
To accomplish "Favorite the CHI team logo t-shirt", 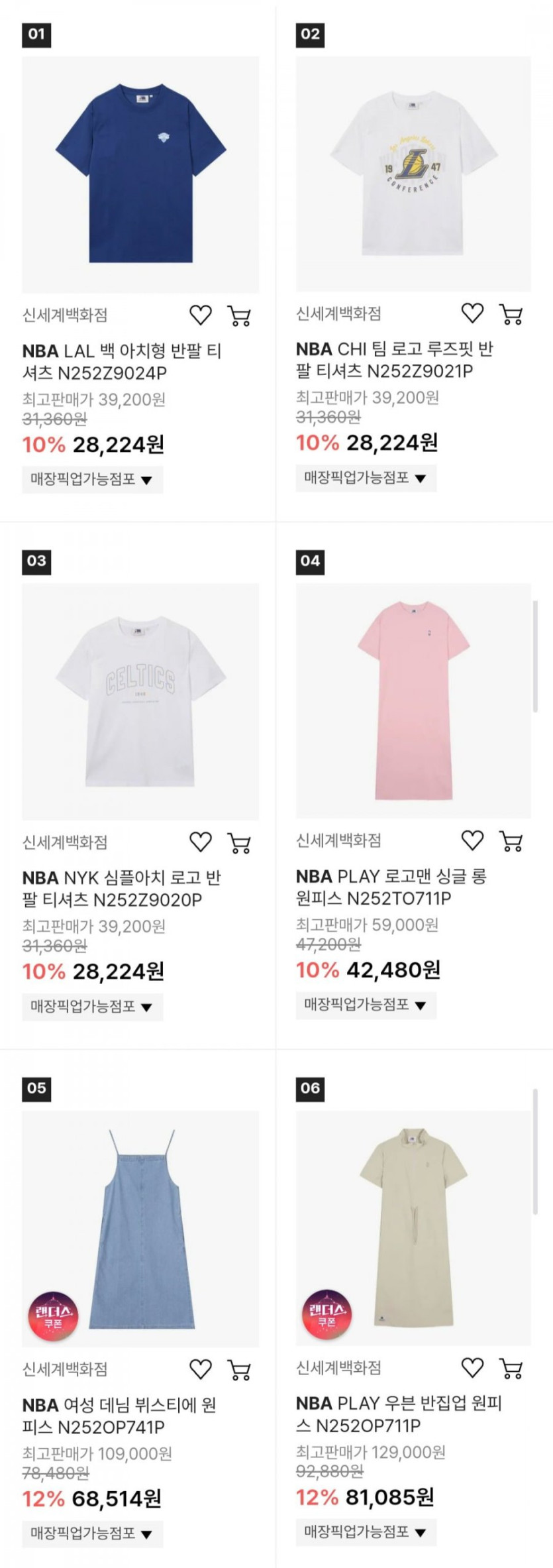I will (472, 313).
